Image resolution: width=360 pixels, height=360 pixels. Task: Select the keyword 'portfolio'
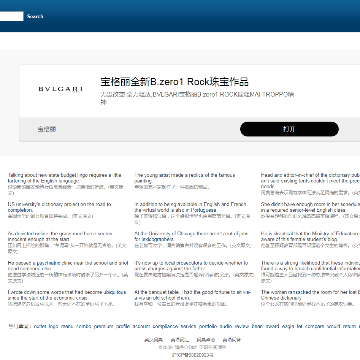[208, 326]
